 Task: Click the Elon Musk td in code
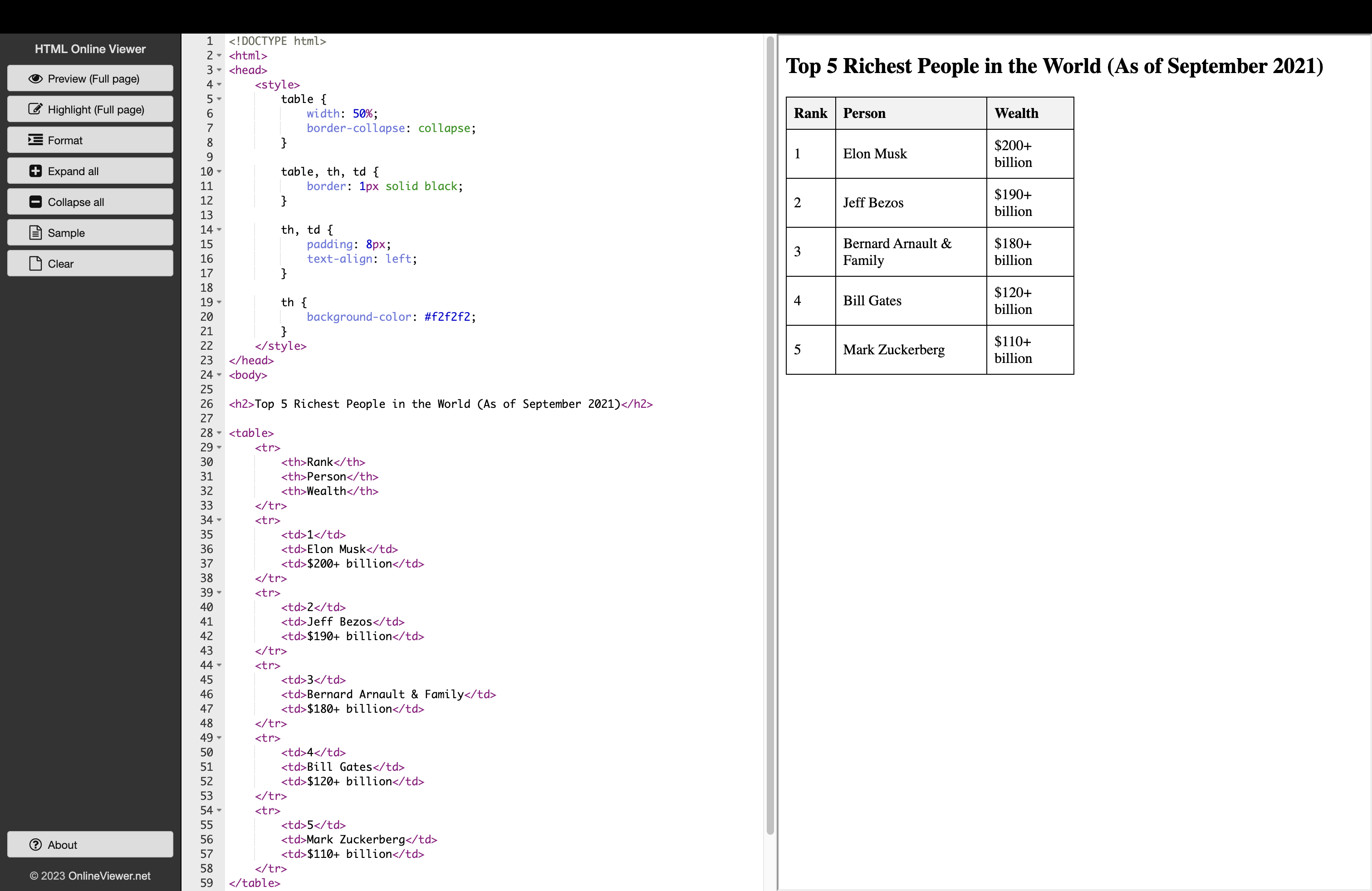[339, 549]
